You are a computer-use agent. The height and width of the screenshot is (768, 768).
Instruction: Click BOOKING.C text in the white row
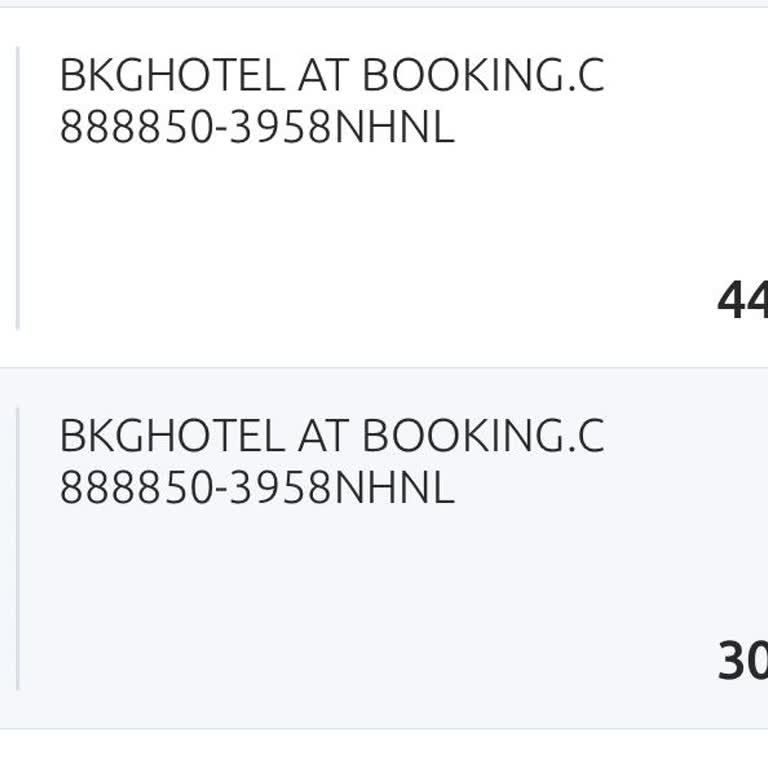coord(483,75)
